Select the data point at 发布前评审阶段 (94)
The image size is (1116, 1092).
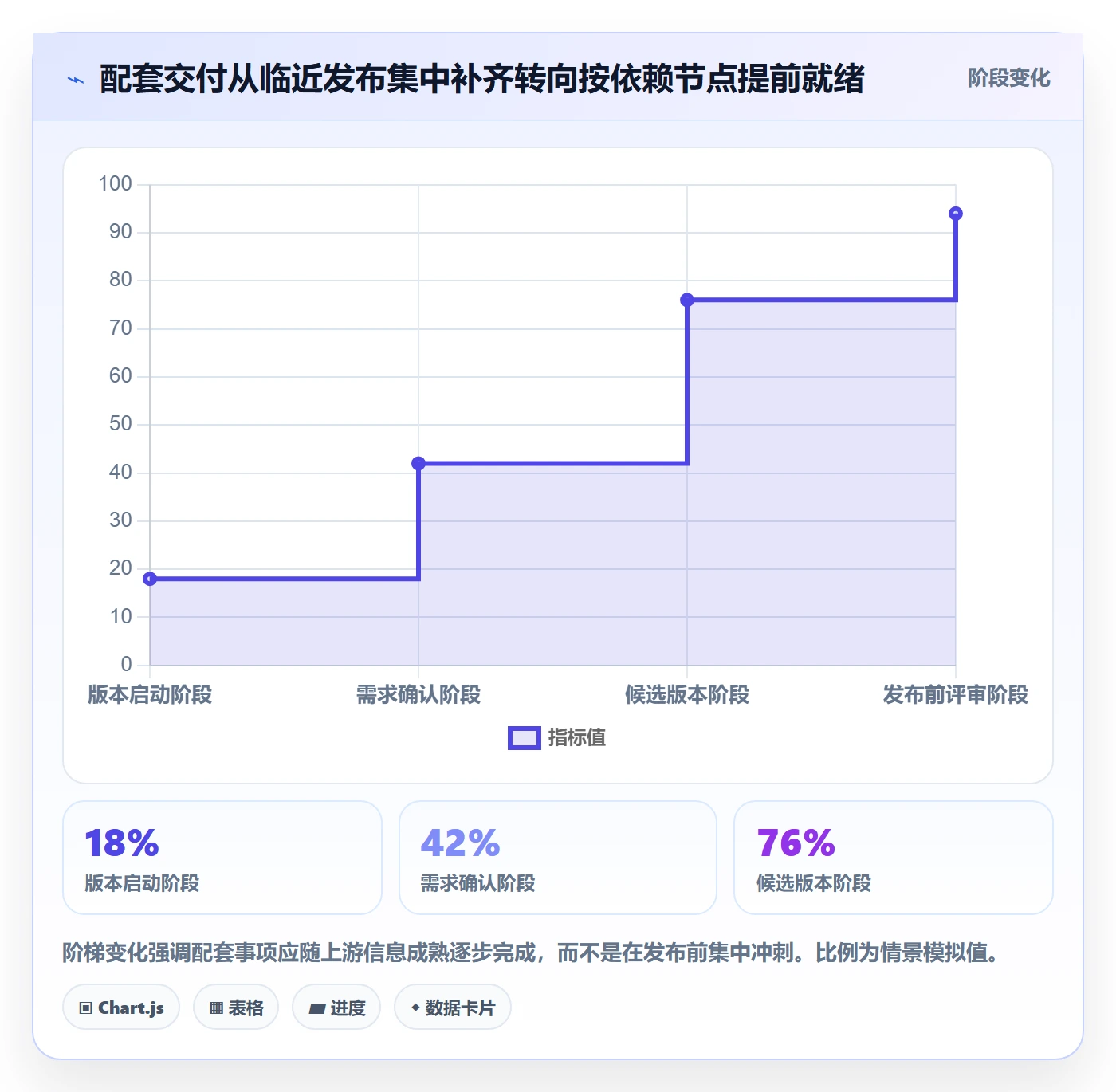[956, 214]
